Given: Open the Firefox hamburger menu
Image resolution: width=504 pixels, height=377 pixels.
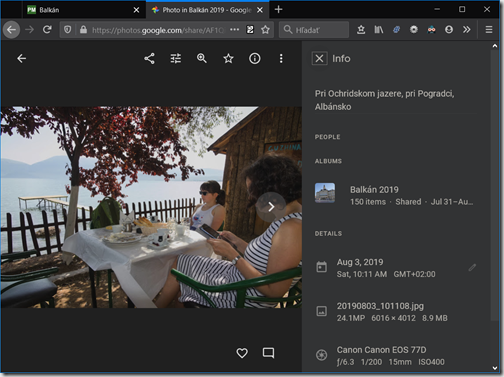Looking at the screenshot, I should pos(489,30).
